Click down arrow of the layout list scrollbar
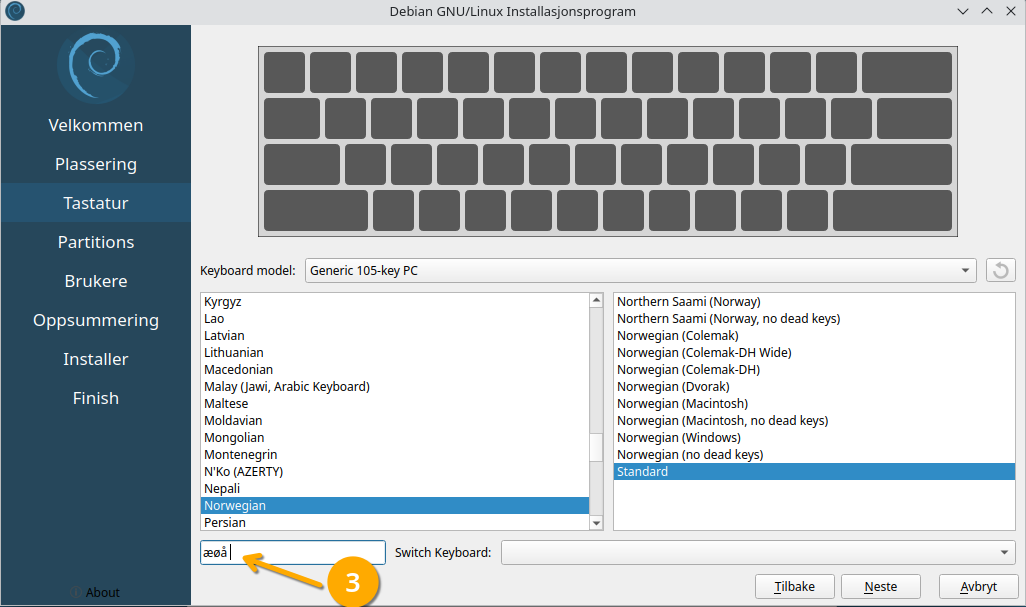Image resolution: width=1026 pixels, height=607 pixels. tap(596, 523)
